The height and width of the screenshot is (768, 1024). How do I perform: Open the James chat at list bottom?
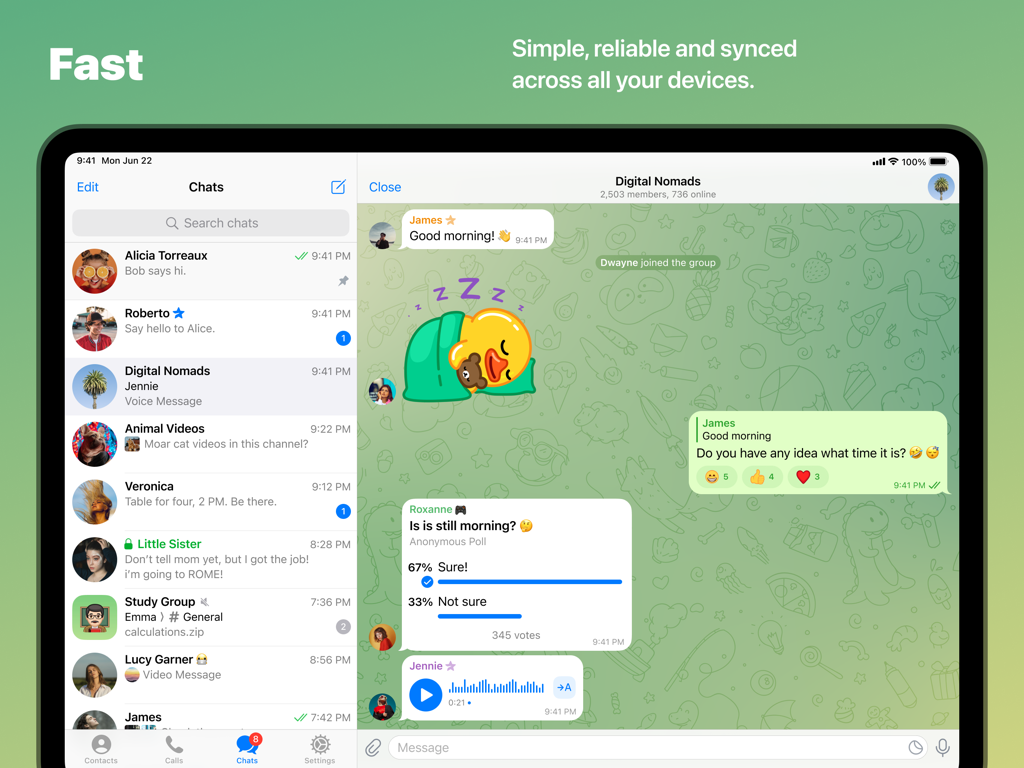click(x=211, y=717)
